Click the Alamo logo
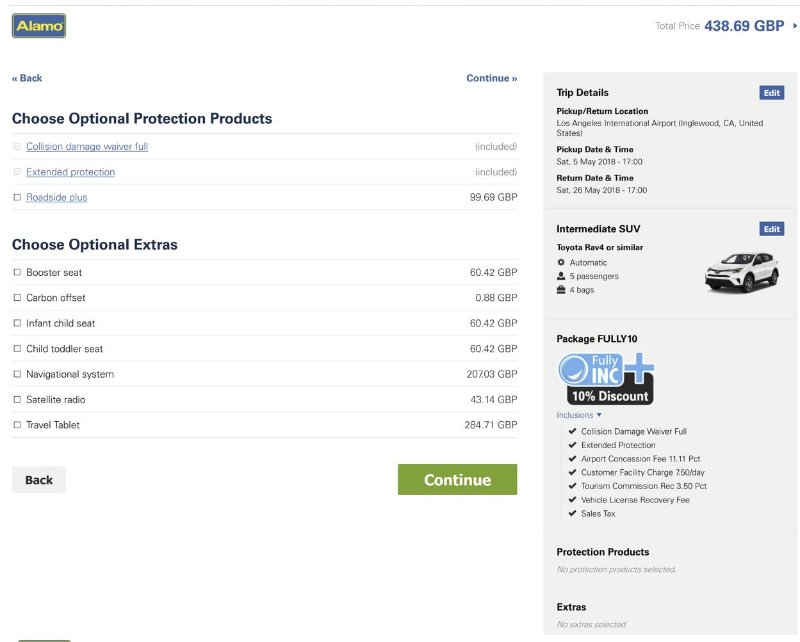The width and height of the screenshot is (800, 642). click(x=39, y=26)
